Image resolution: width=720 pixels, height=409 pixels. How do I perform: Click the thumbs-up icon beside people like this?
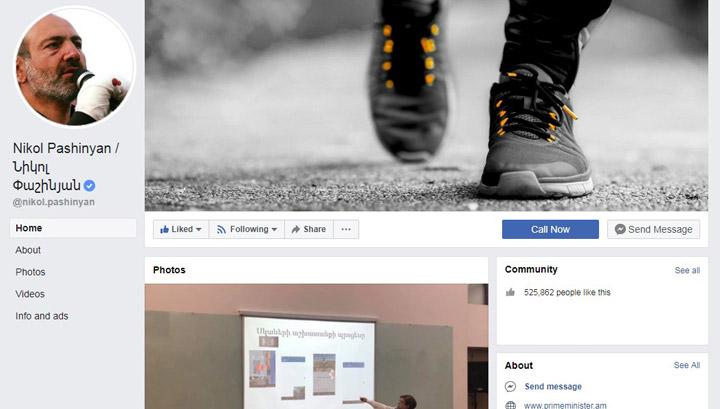coord(510,292)
